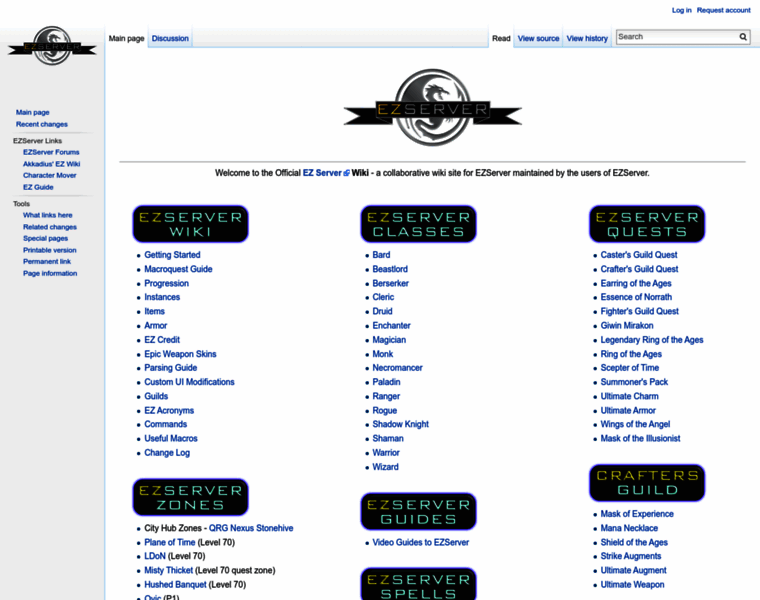This screenshot has width=760, height=600.
Task: Open Custom UI Modifications link
Action: (189, 382)
